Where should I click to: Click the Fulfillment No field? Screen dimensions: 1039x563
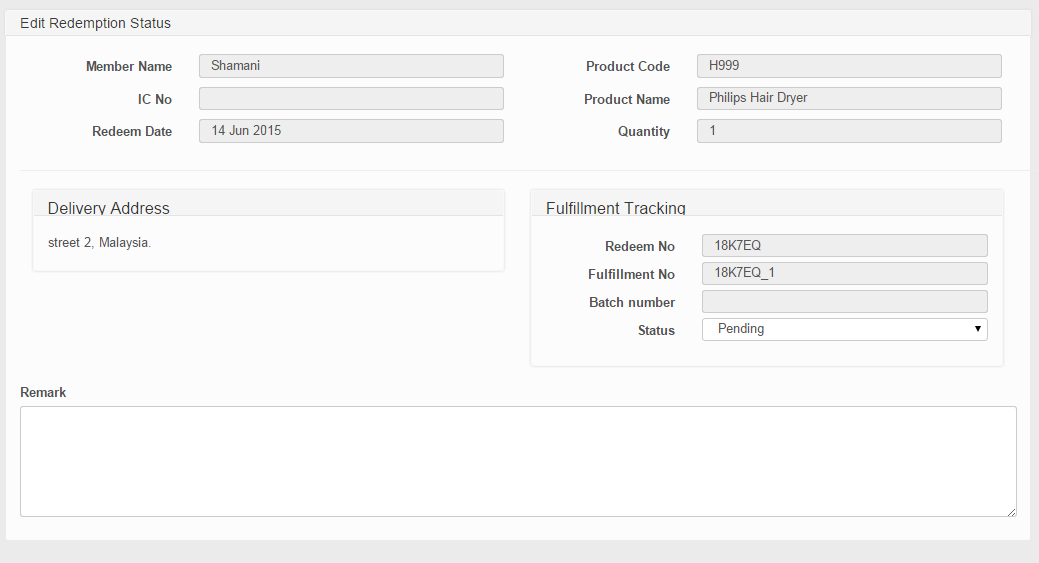844,274
